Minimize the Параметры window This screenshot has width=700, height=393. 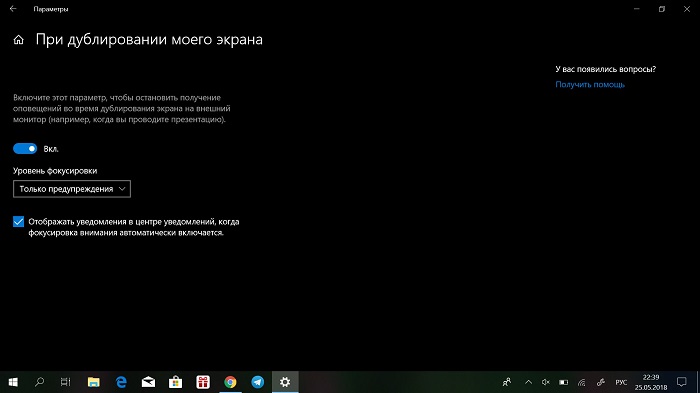637,9
